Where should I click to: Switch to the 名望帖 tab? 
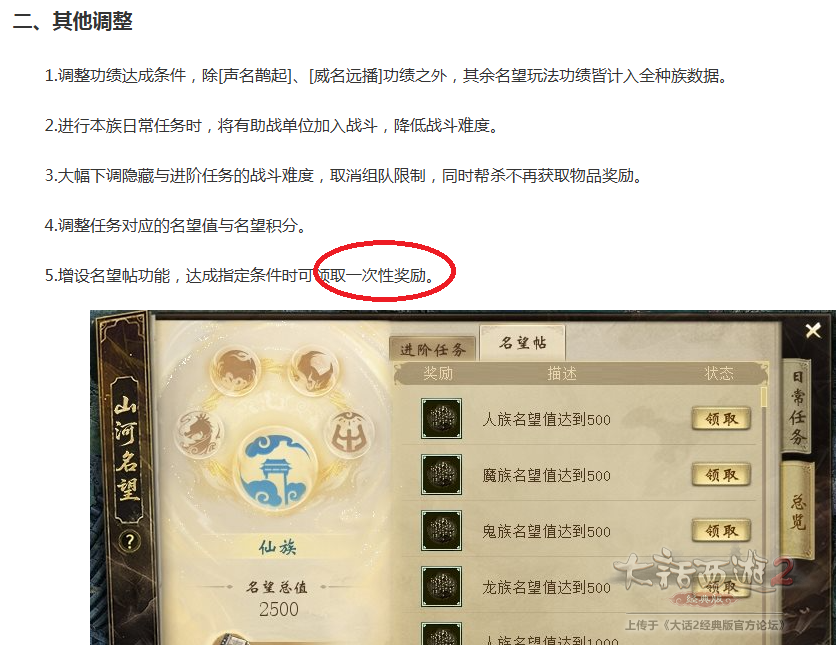522,343
